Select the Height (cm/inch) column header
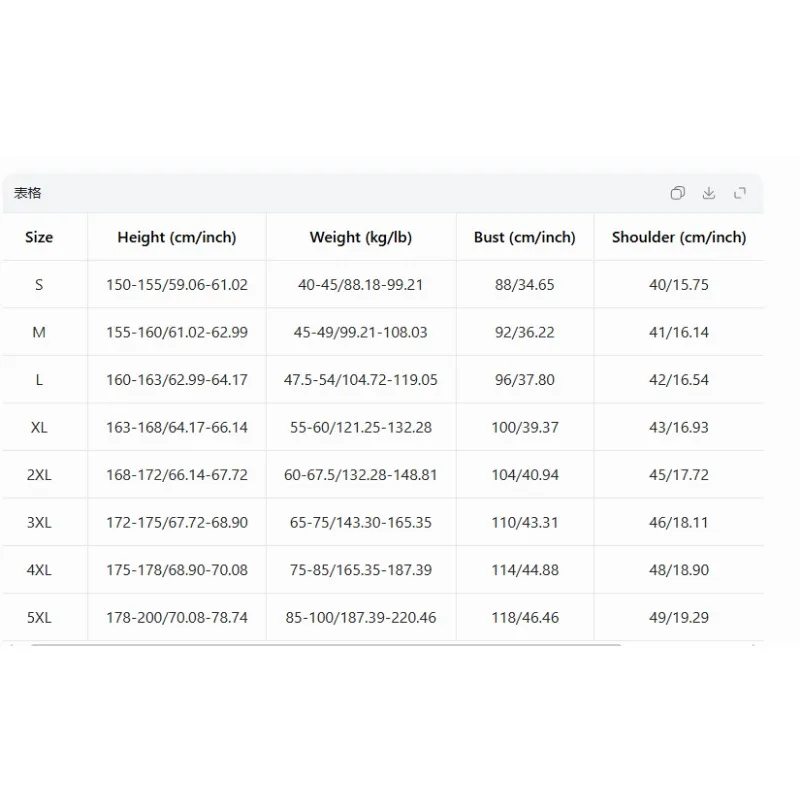This screenshot has height=800, width=800. [177, 237]
